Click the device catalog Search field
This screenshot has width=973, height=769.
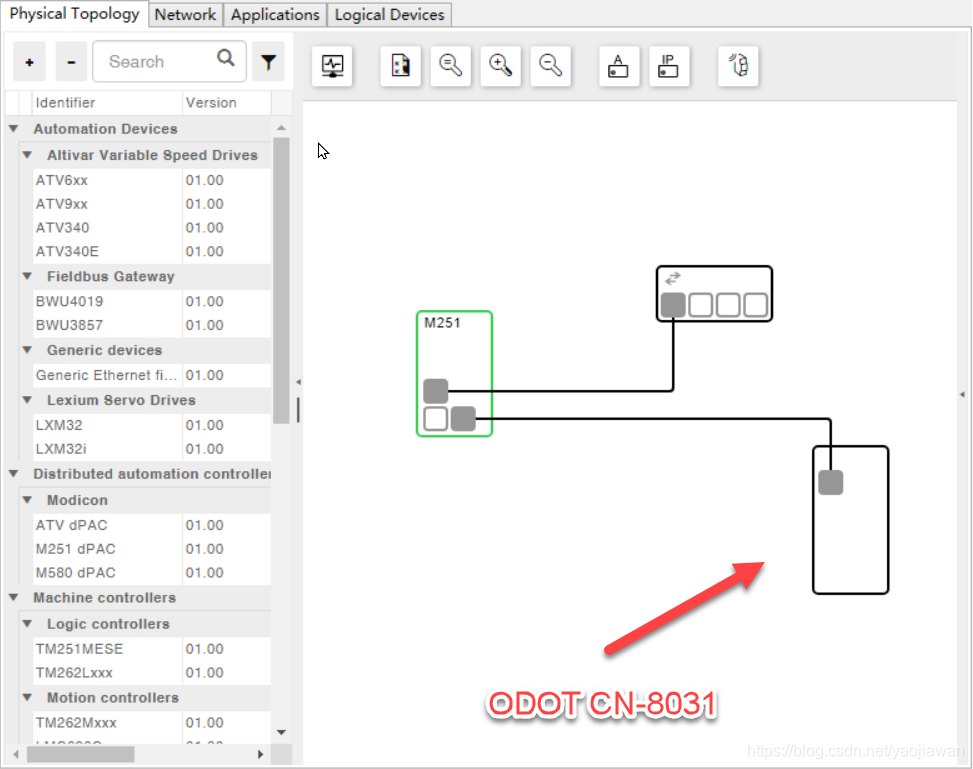point(169,61)
